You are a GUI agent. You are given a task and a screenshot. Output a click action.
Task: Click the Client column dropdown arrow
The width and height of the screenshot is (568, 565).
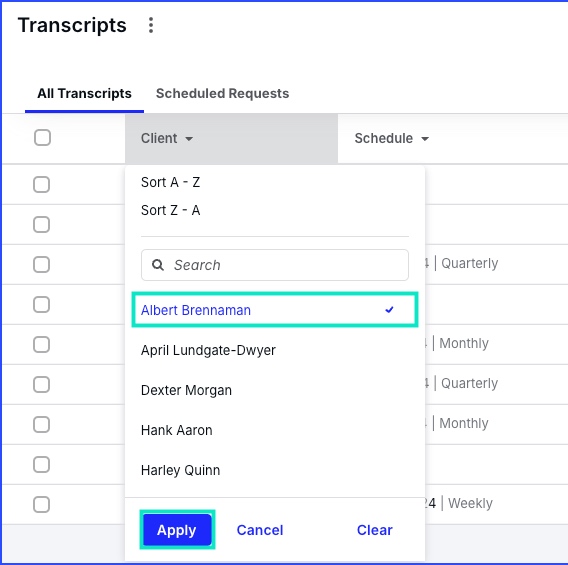189,138
